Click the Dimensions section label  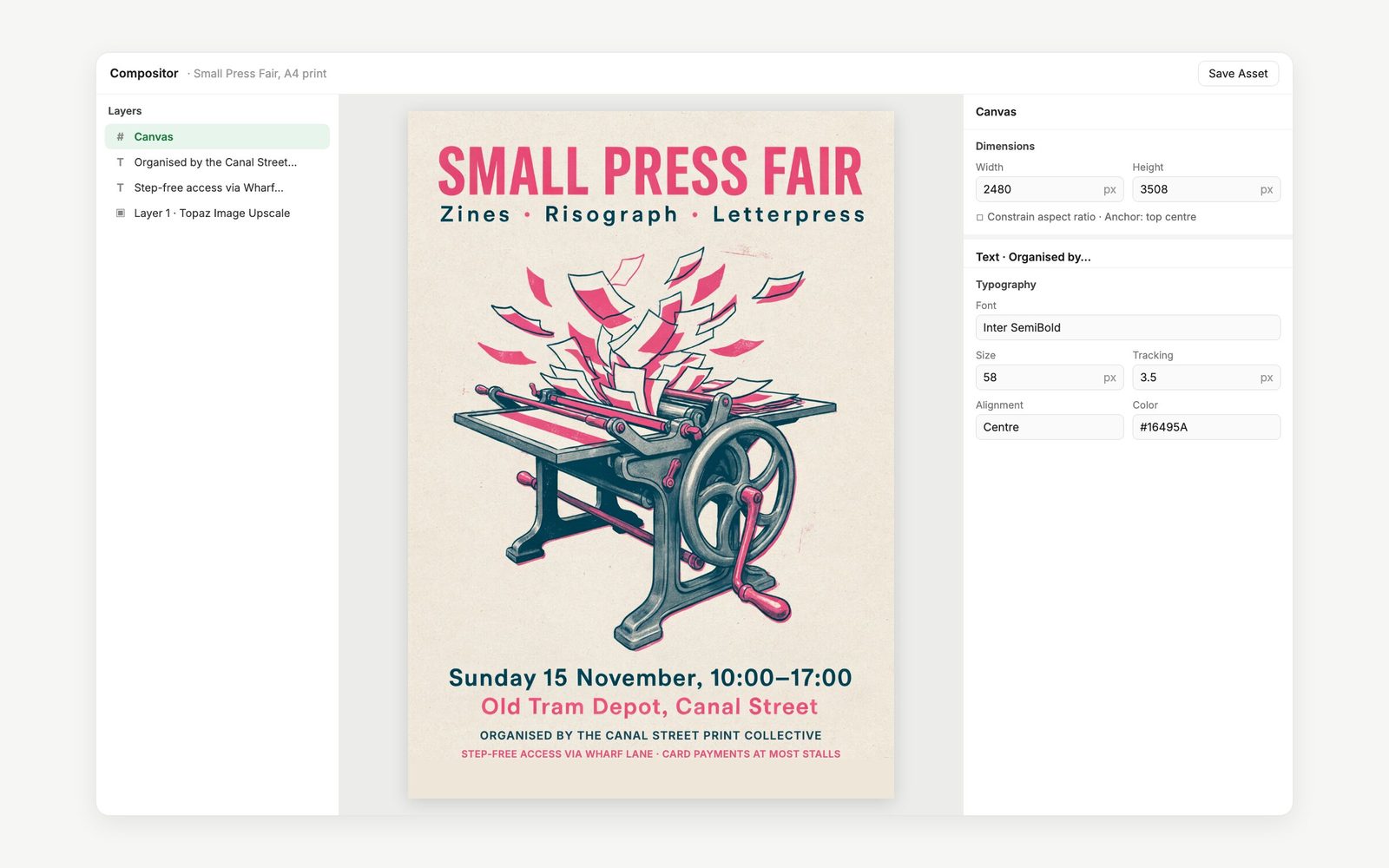coord(1005,146)
